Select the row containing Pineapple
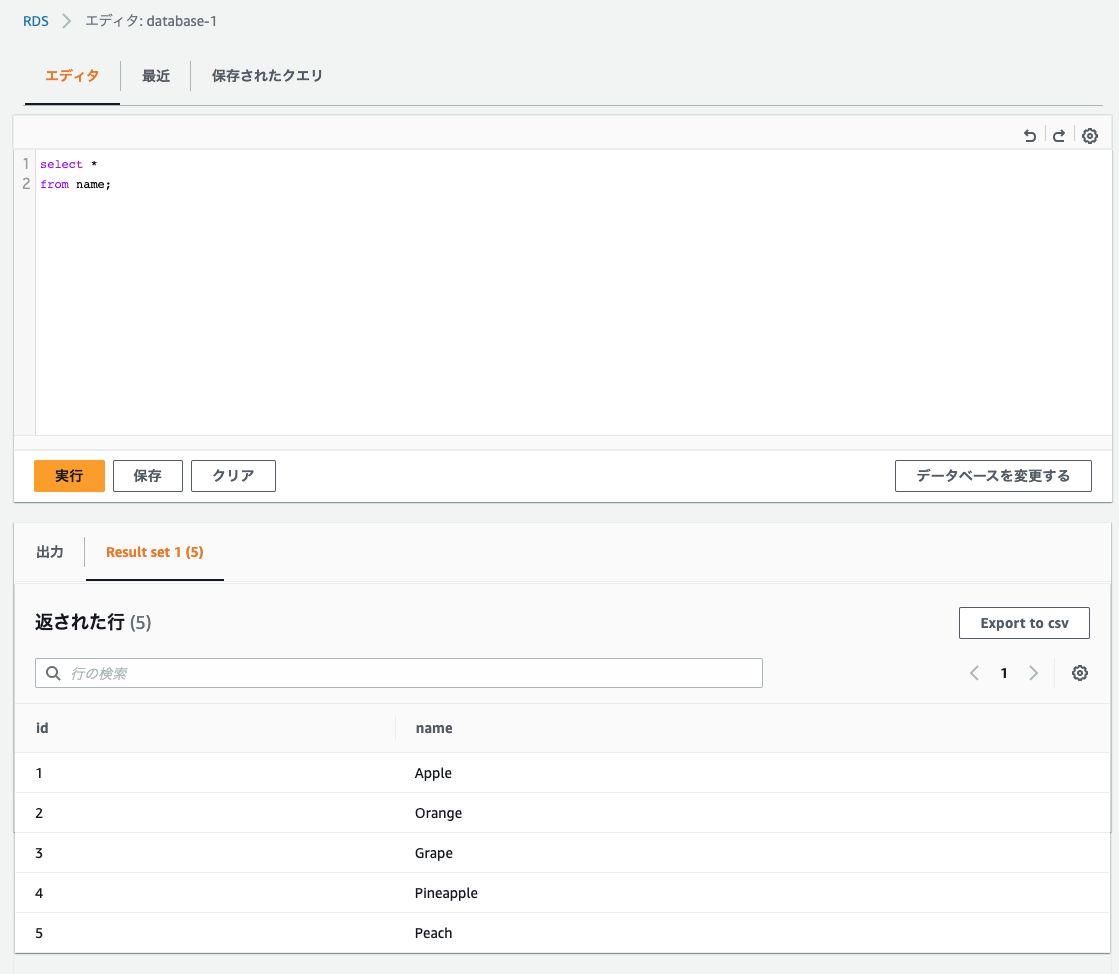This screenshot has height=974, width=1119. [x=446, y=893]
